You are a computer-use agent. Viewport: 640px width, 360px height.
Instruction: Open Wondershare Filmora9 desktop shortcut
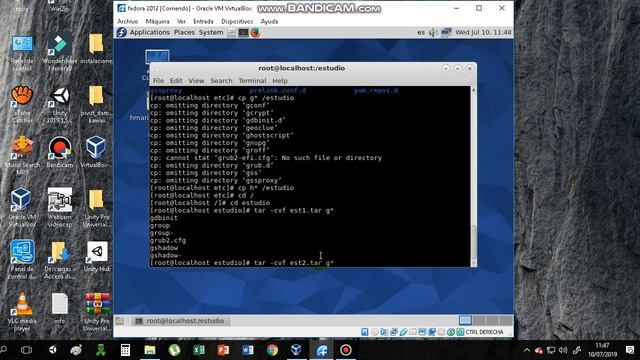[60, 53]
